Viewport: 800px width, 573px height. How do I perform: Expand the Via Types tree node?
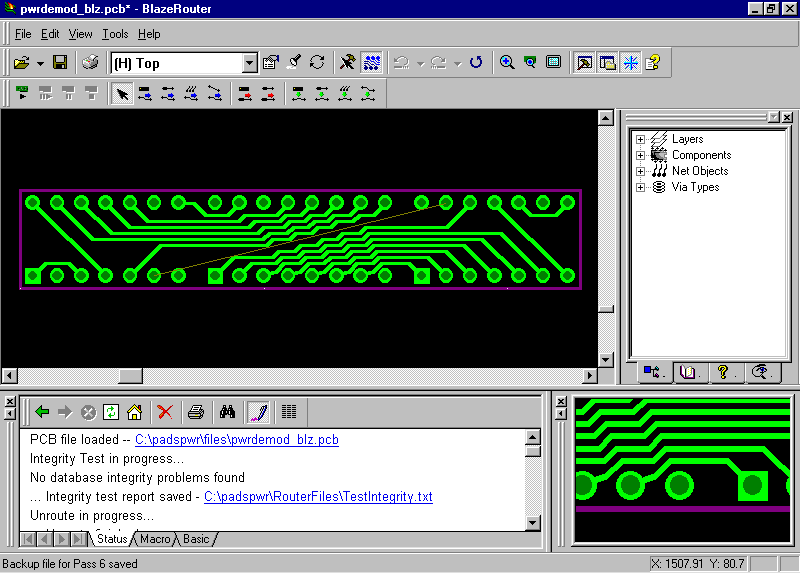point(640,187)
